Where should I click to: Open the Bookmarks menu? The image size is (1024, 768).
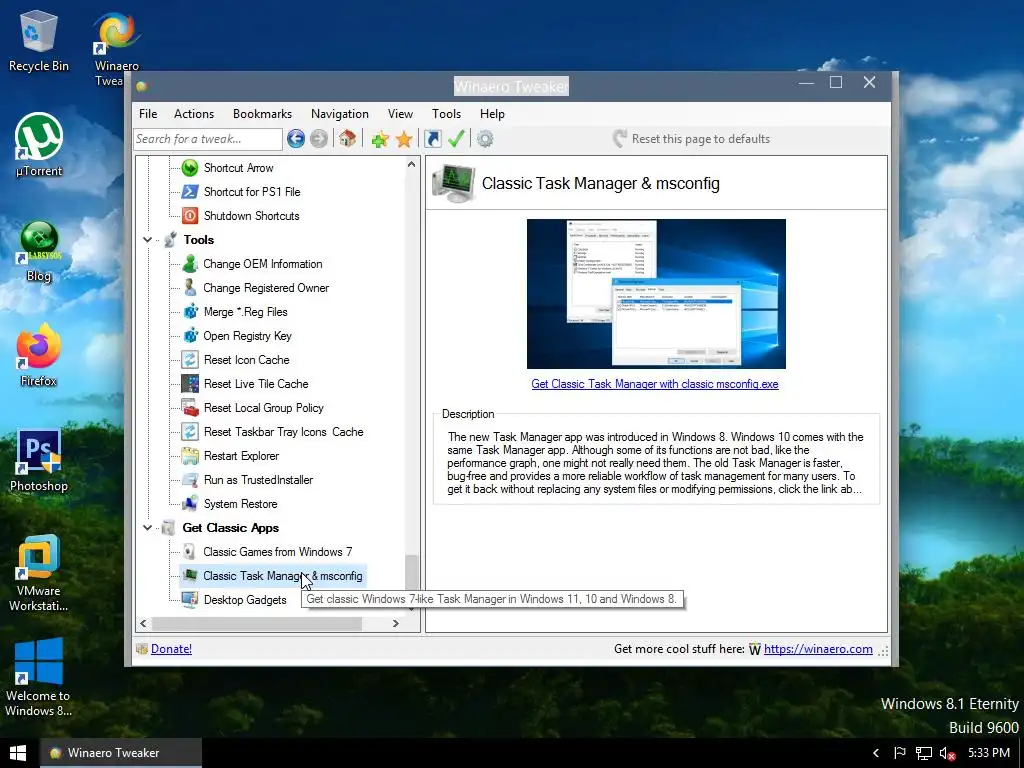click(263, 114)
